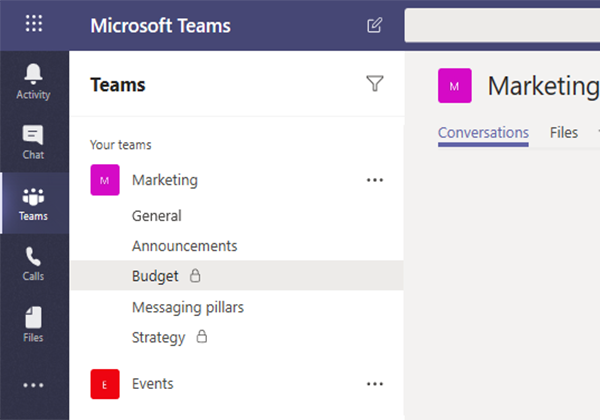The height and width of the screenshot is (420, 600).
Task: Click the 'Your teams' section label
Action: [x=121, y=145]
